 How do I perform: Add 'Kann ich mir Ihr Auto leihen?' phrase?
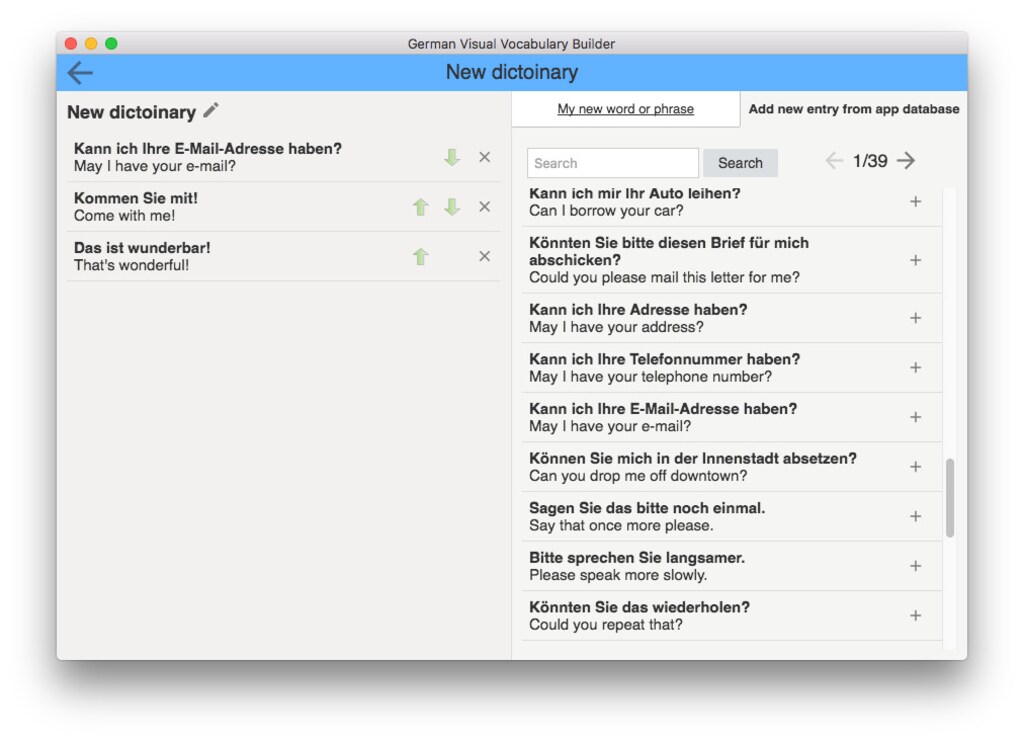(x=916, y=202)
